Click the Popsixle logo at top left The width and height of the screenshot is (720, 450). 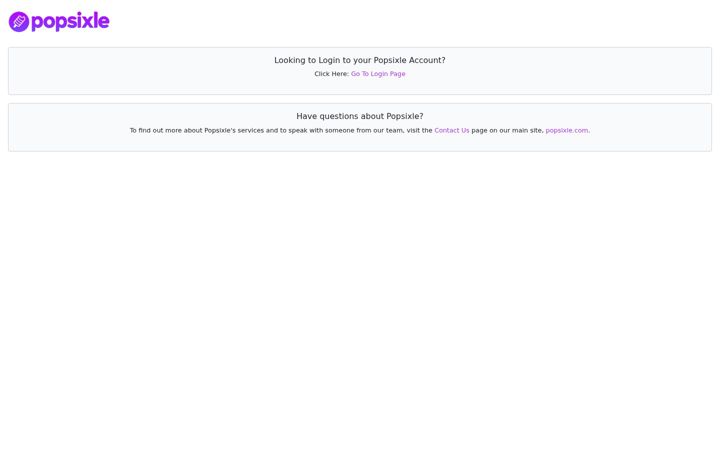(x=59, y=22)
